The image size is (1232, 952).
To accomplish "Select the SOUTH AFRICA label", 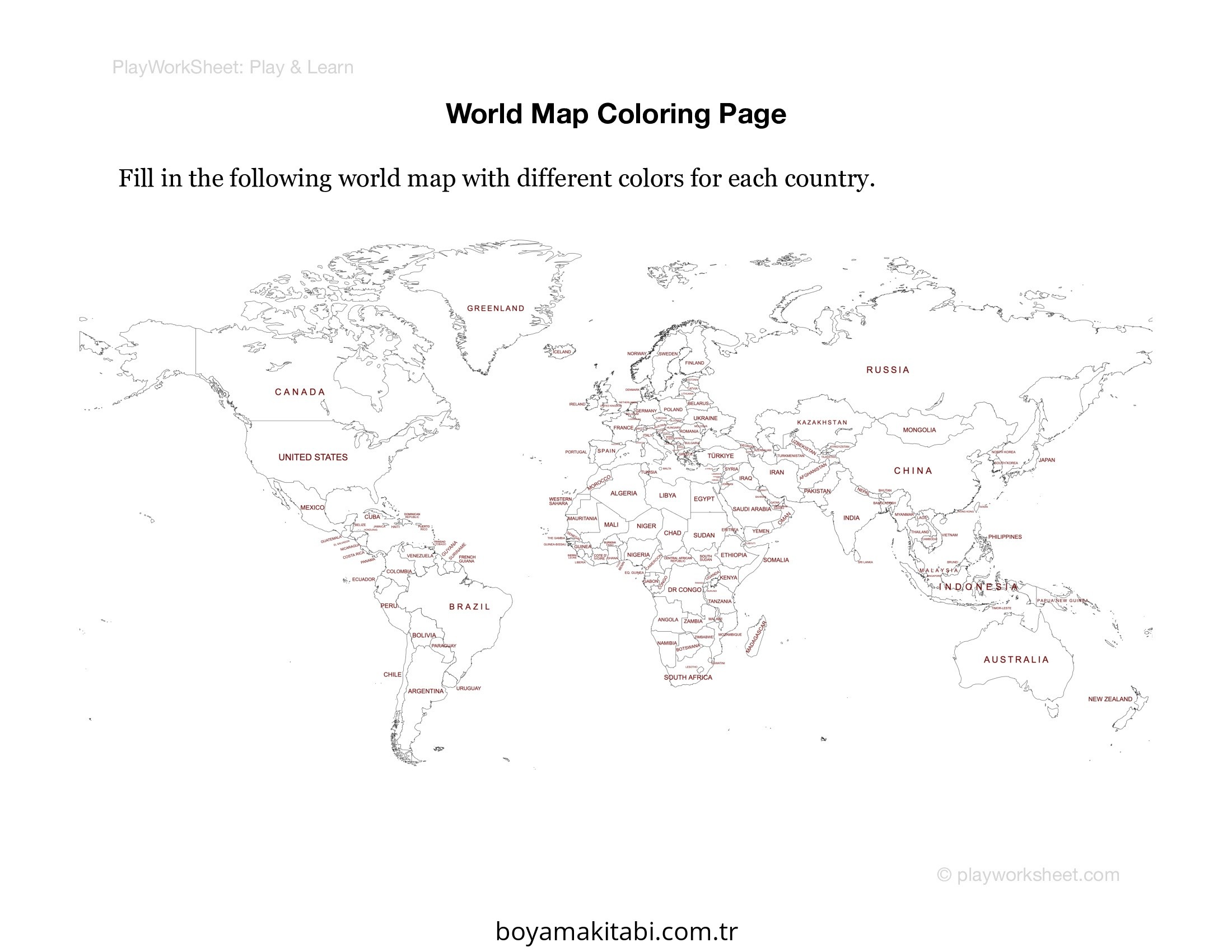I will pos(688,678).
